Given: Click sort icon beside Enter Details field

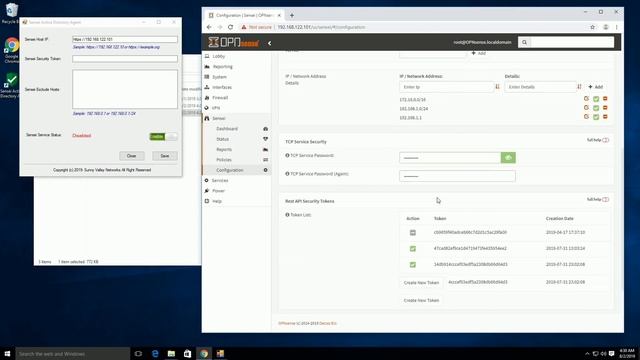Looking at the screenshot, I should [579, 87].
